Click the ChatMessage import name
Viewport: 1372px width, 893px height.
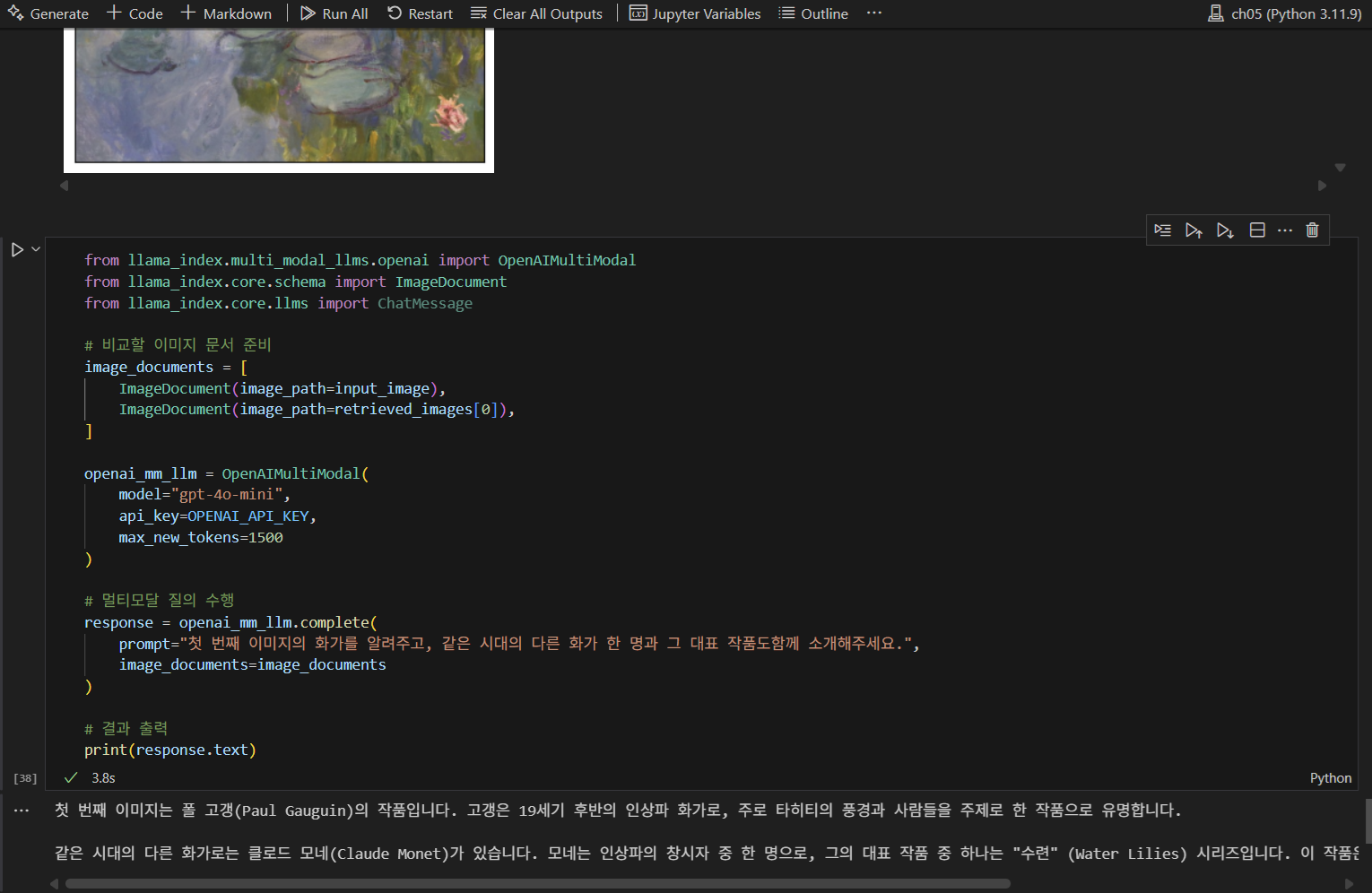(425, 304)
